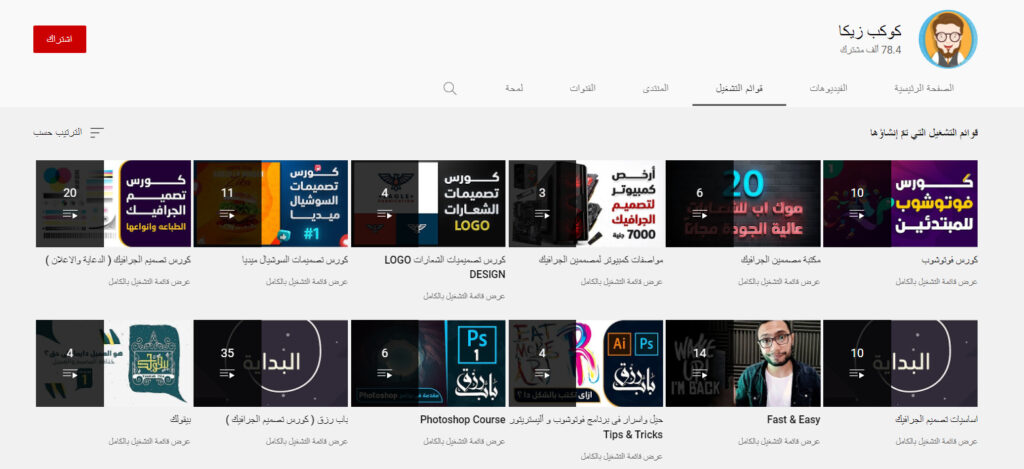This screenshot has width=1024, height=469.
Task: Click the sort lines icon beside الترتيب حسب
Action: click(97, 132)
